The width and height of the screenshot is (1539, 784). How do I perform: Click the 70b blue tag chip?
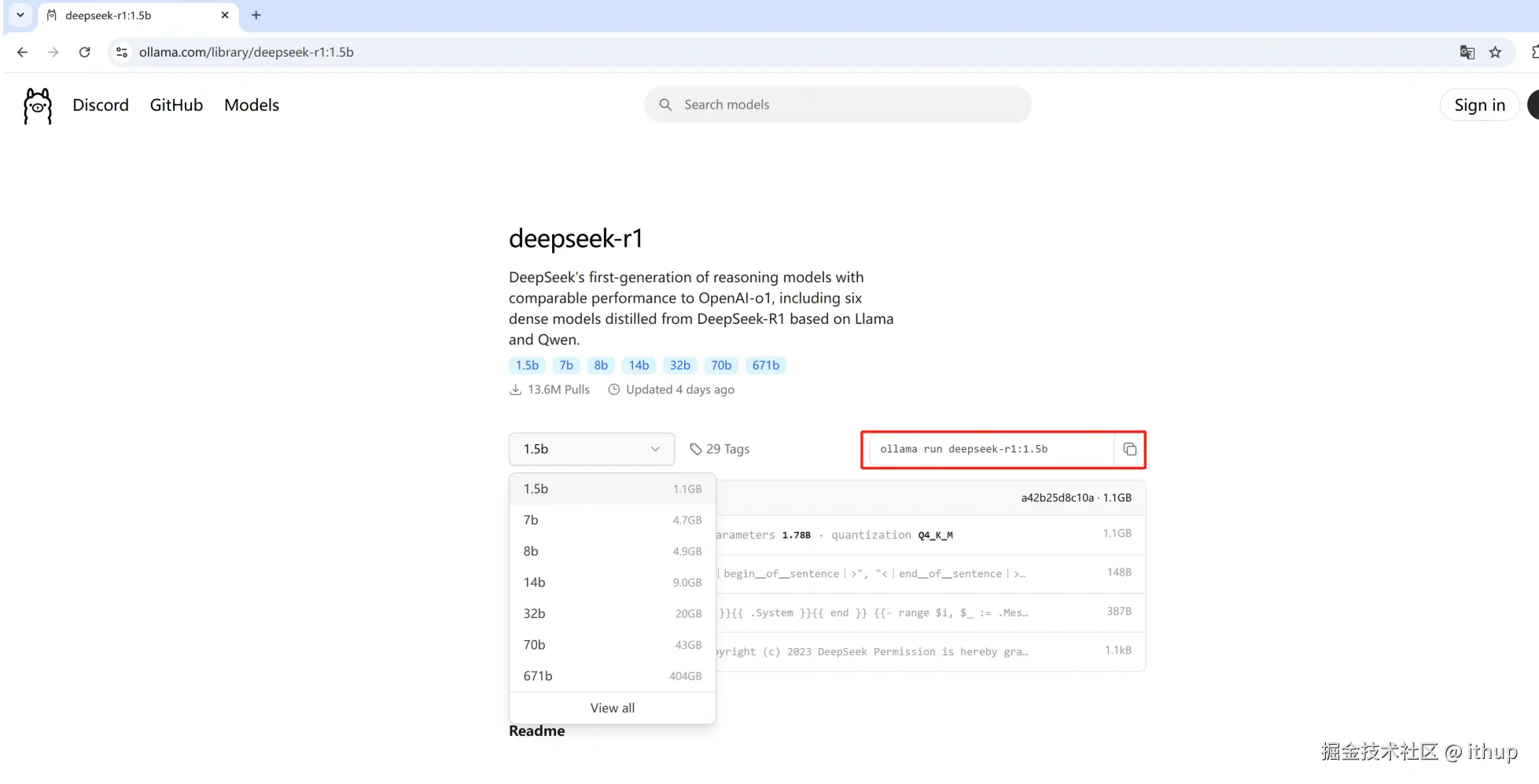click(x=721, y=366)
